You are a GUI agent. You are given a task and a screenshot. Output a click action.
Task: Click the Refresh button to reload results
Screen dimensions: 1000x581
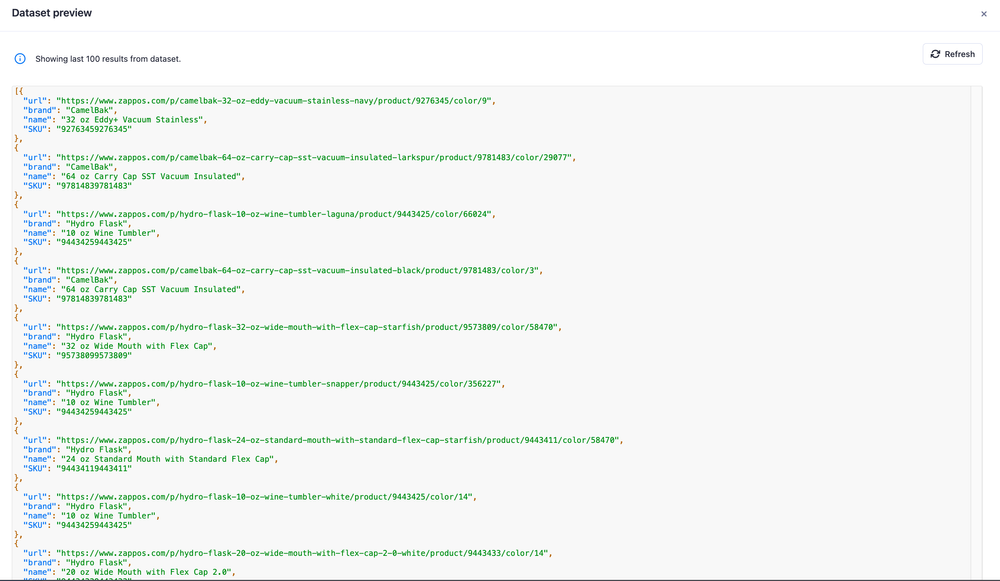(951, 53)
